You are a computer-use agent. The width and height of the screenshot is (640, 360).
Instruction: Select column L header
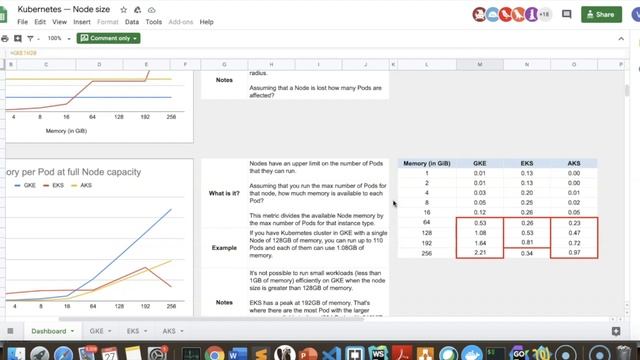point(427,64)
